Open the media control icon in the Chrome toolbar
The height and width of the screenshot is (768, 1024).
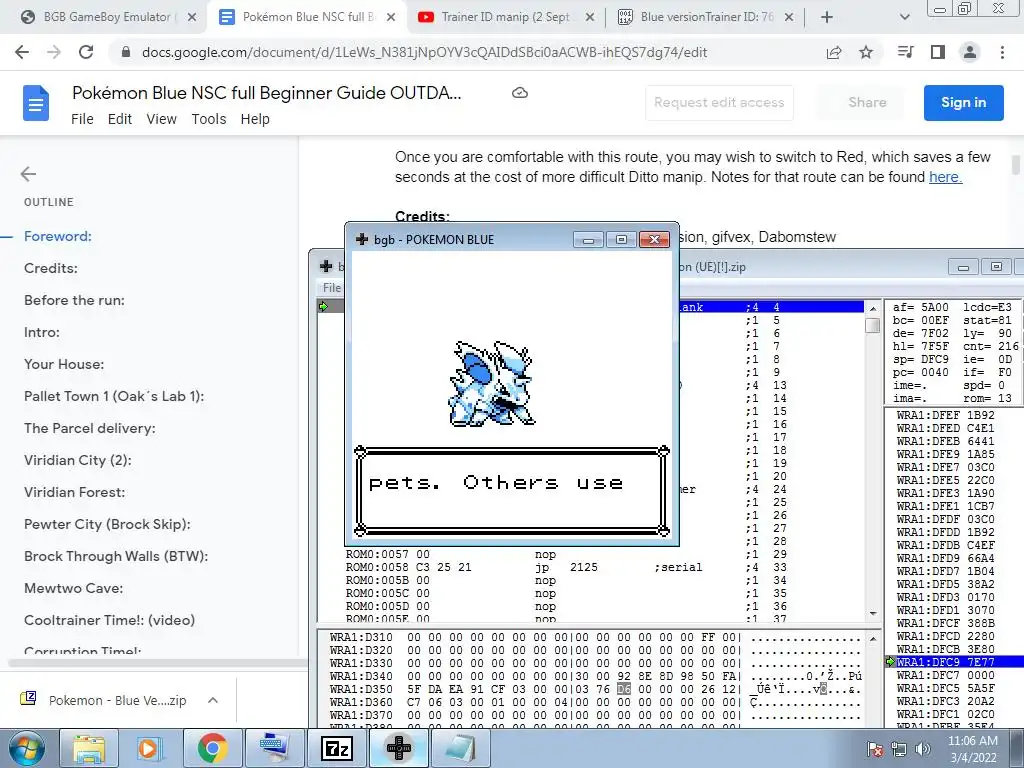905,52
